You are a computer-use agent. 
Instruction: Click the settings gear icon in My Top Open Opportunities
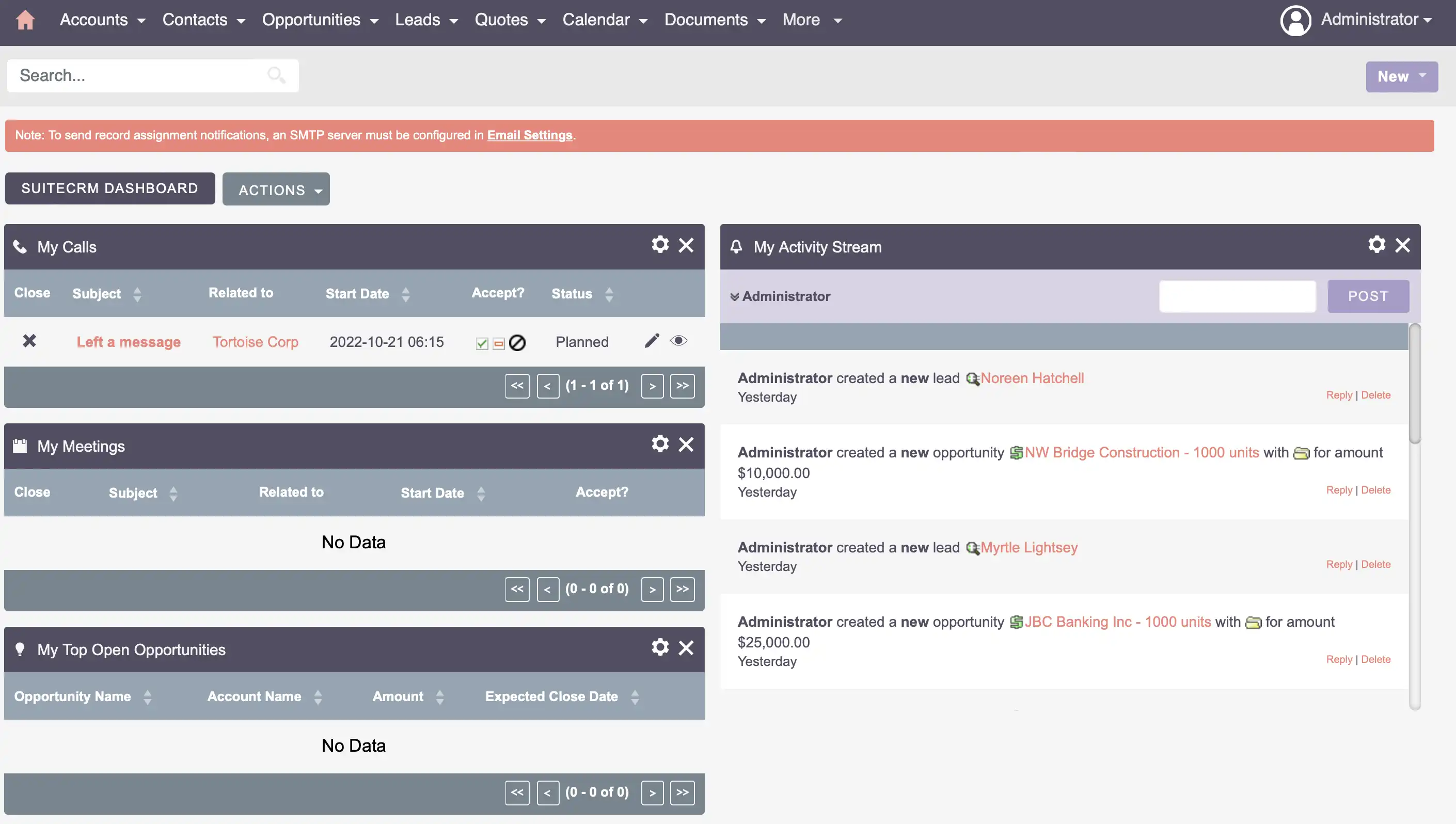coord(660,647)
